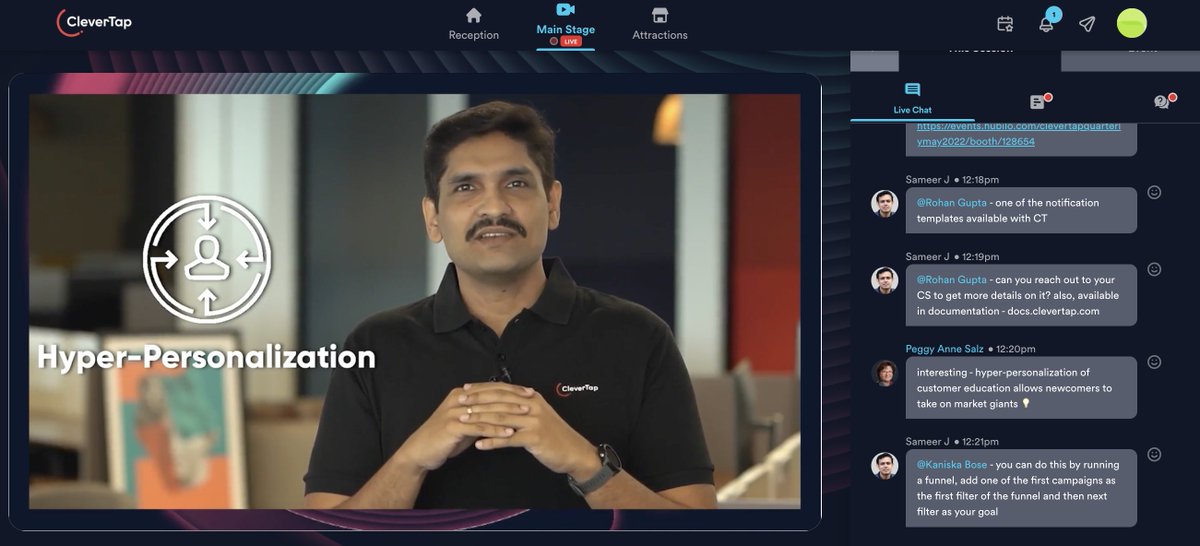The height and width of the screenshot is (546, 1200).
Task: Click the CleverTap logo
Action: 94,23
